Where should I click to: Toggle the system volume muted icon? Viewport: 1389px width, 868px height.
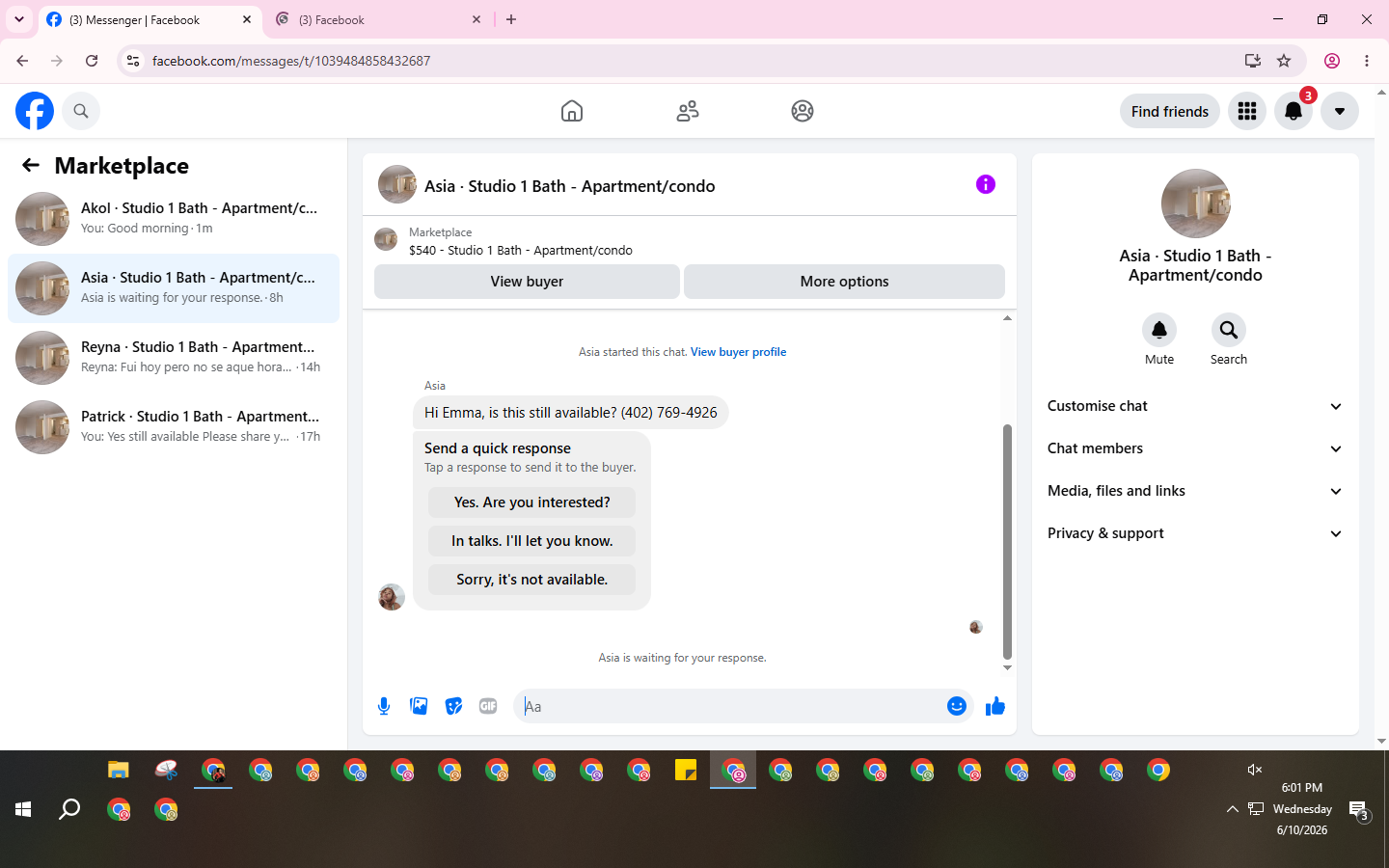(x=1255, y=770)
